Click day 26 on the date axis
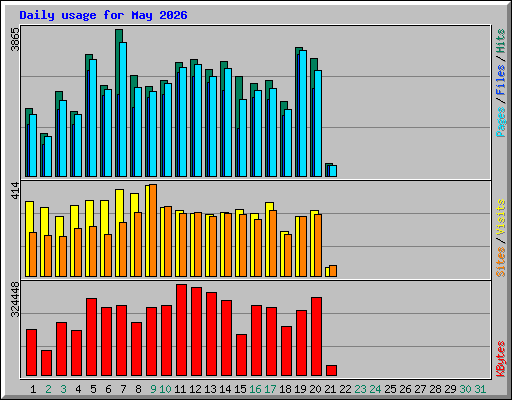The image size is (512, 400). 405,389
